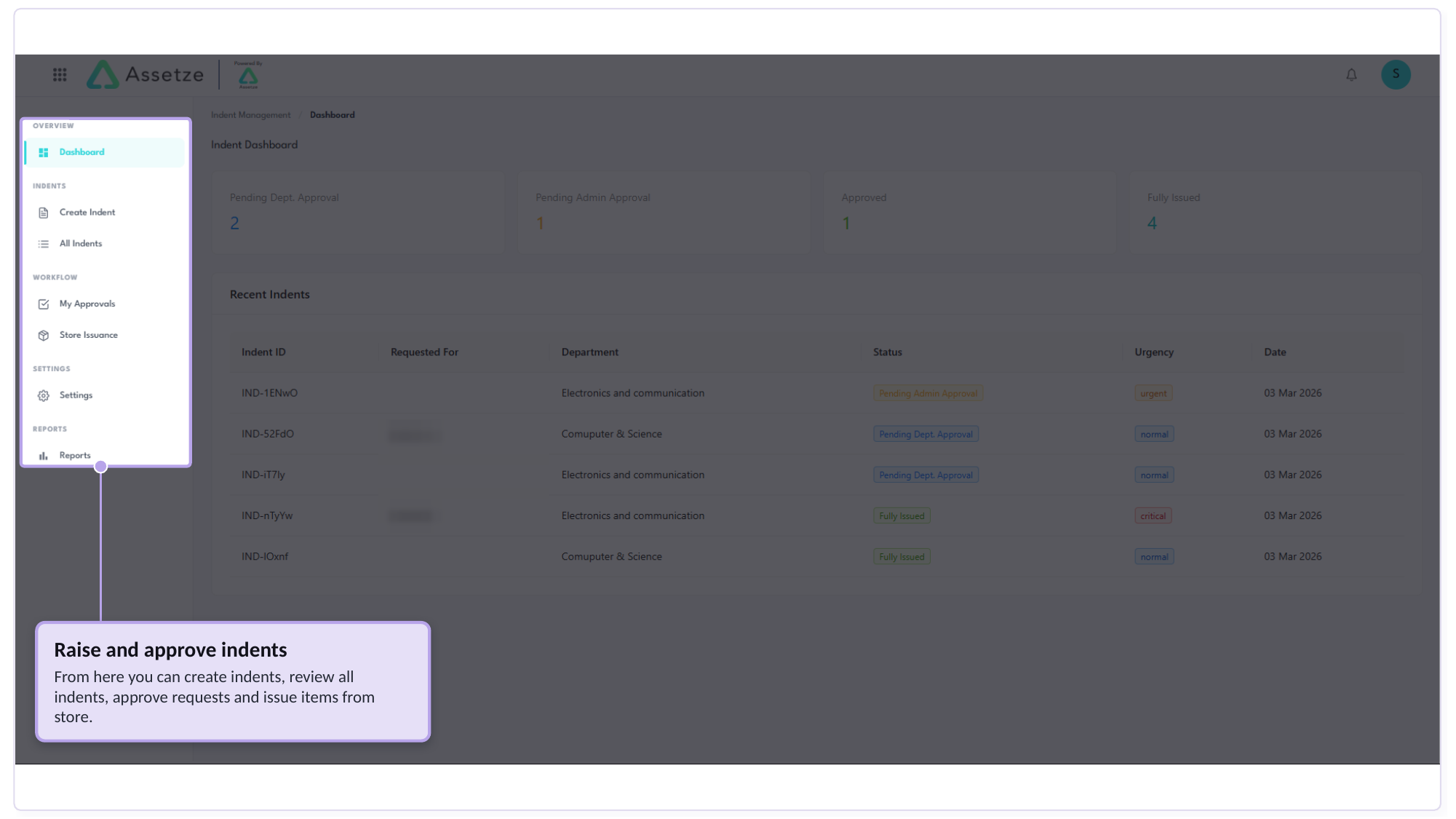Open My Approvals workflow
The height and width of the screenshot is (819, 1456).
[x=105, y=304]
